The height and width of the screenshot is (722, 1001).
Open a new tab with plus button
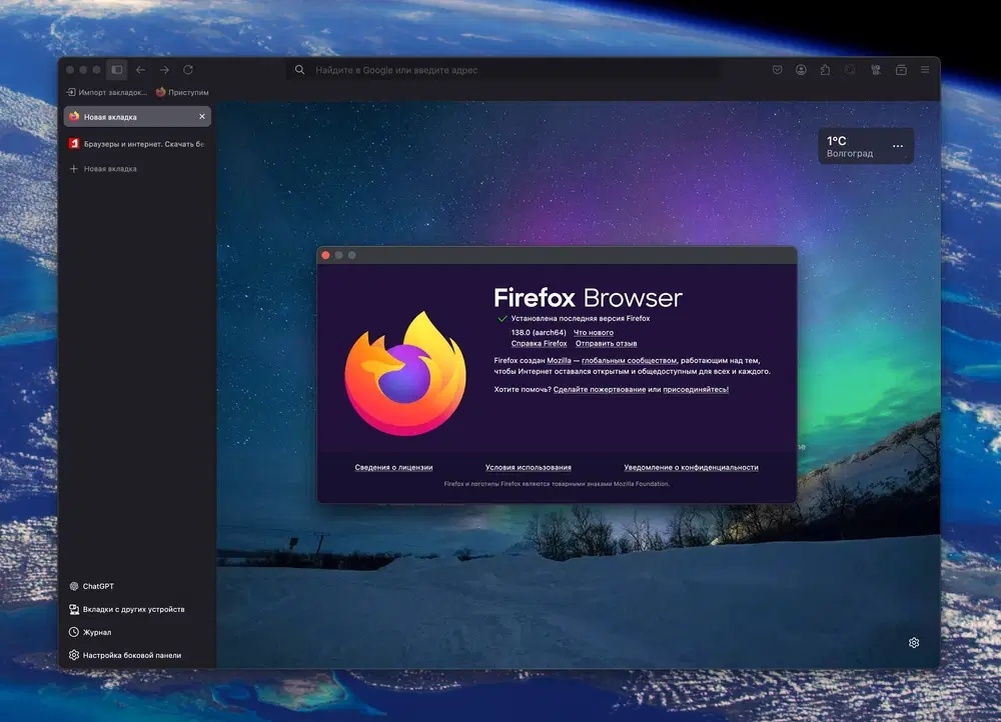73,169
